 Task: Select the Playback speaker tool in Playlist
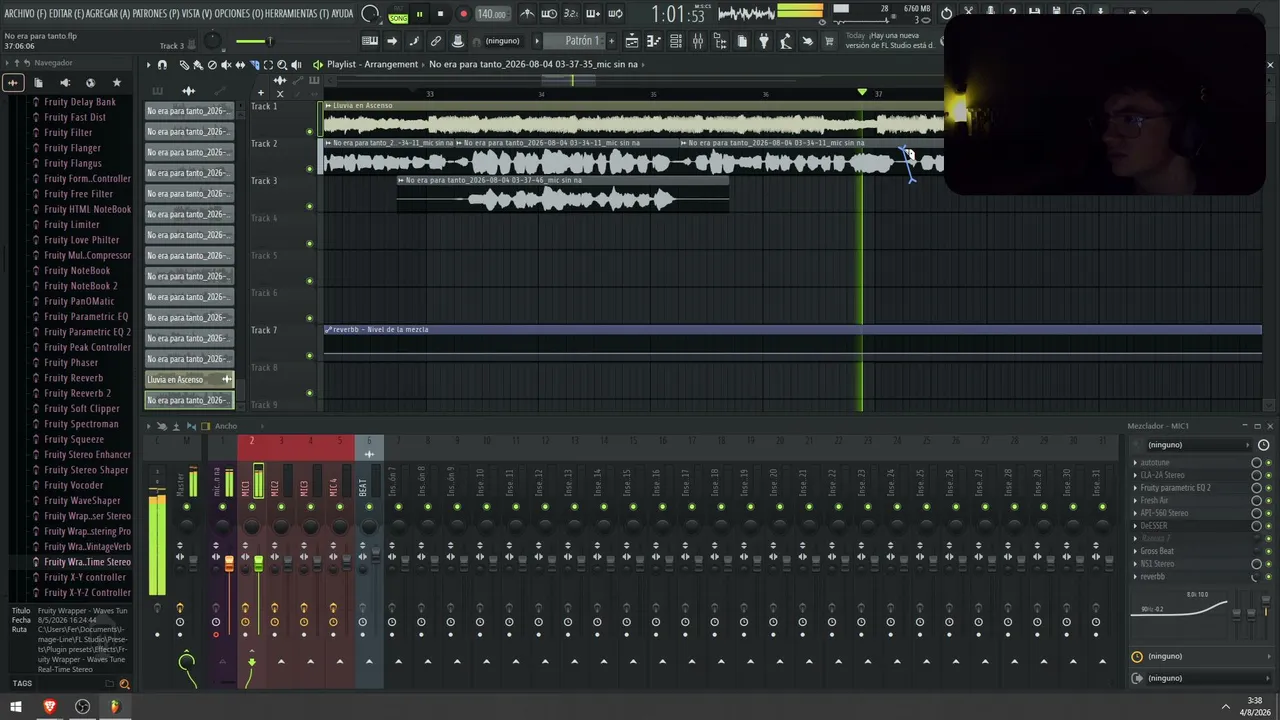pos(296,65)
